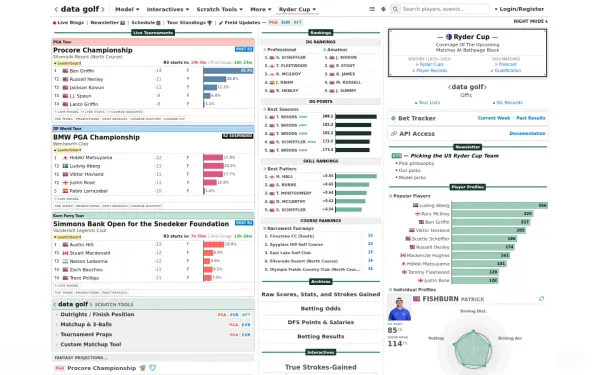
Task: Click Pablo Larrazabal's Spain flag icon
Action: 65,191
